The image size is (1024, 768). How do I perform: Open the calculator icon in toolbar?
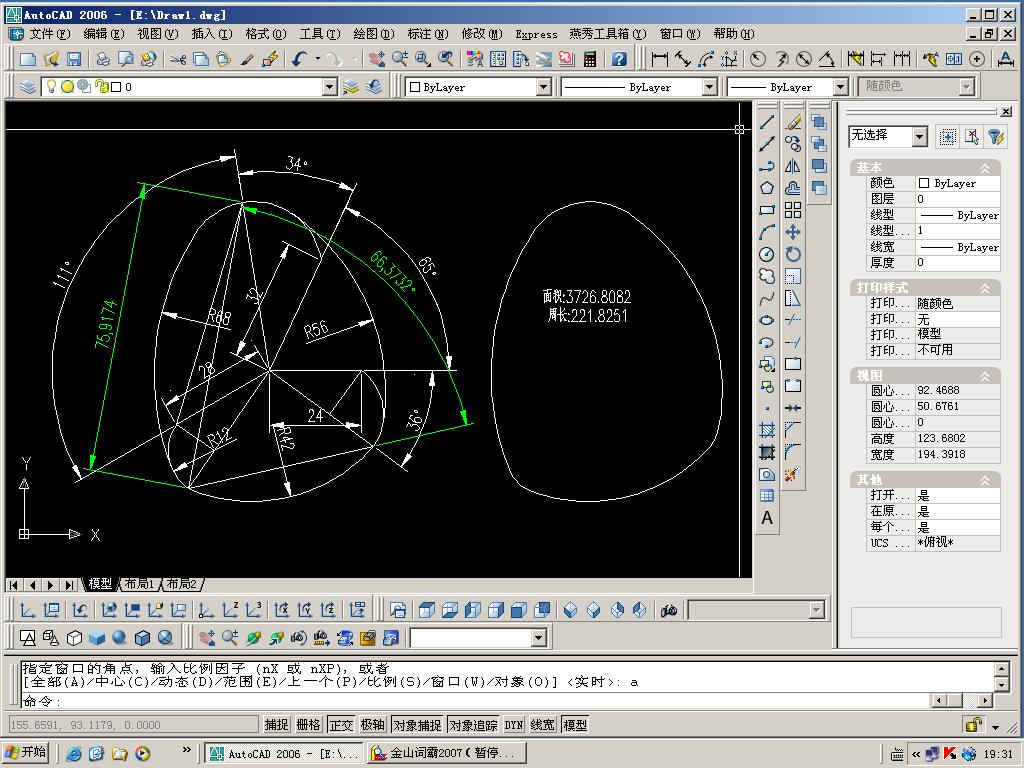point(590,59)
